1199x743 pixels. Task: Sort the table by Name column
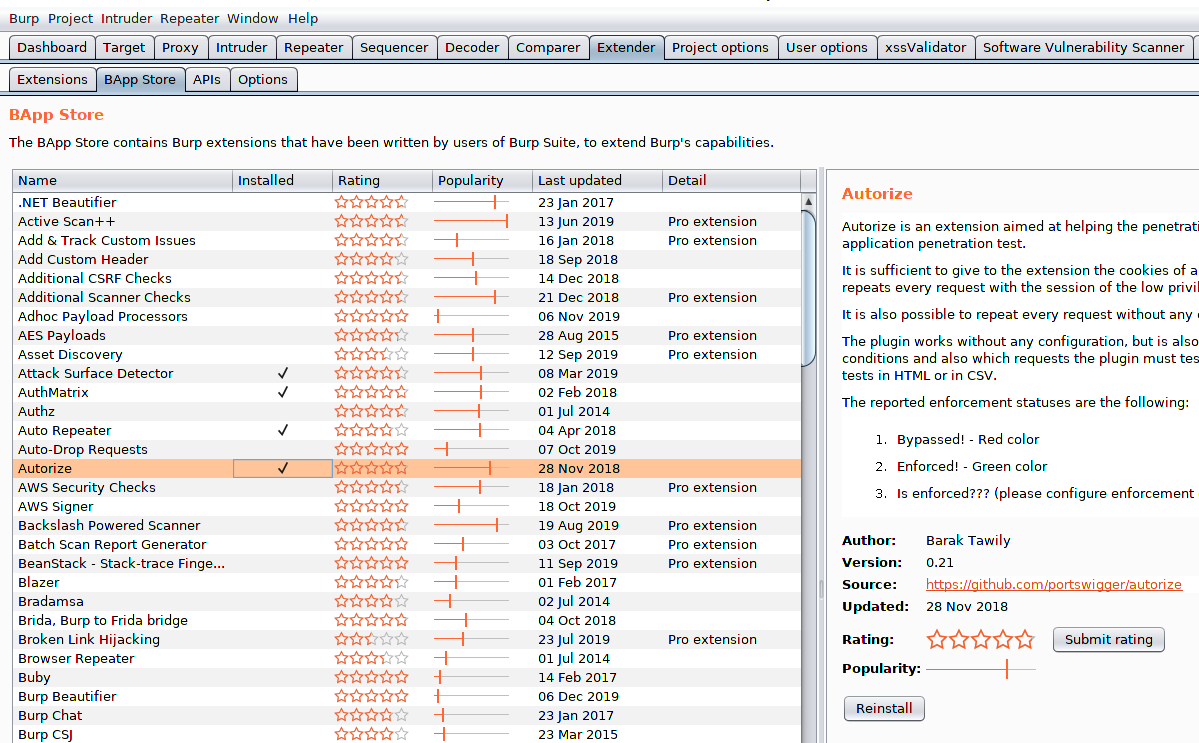122,180
